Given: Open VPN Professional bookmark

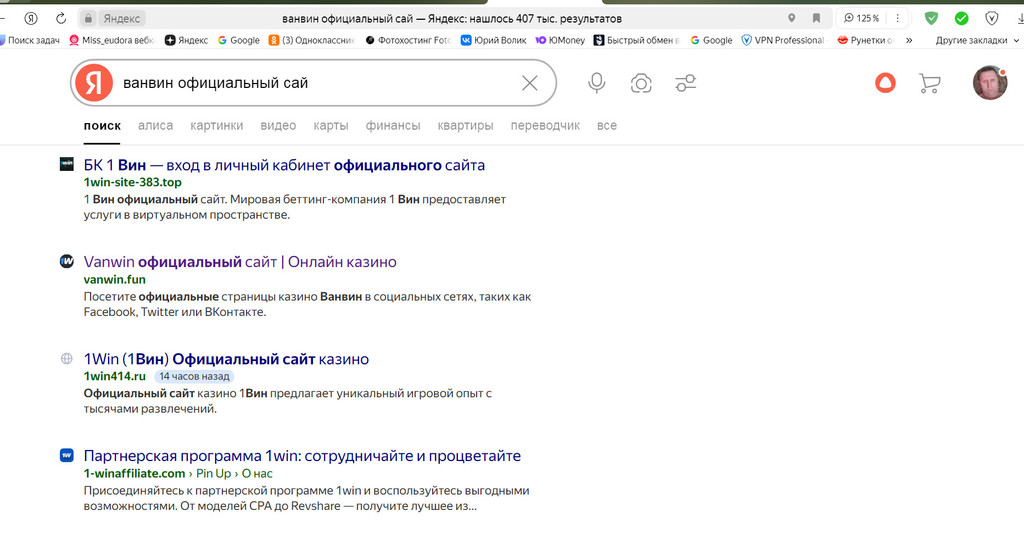Looking at the screenshot, I should coord(782,40).
